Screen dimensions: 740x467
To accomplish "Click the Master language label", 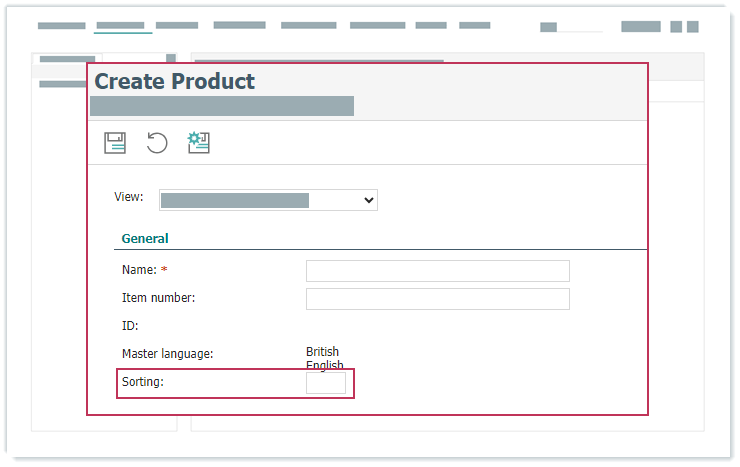I will pos(167,354).
